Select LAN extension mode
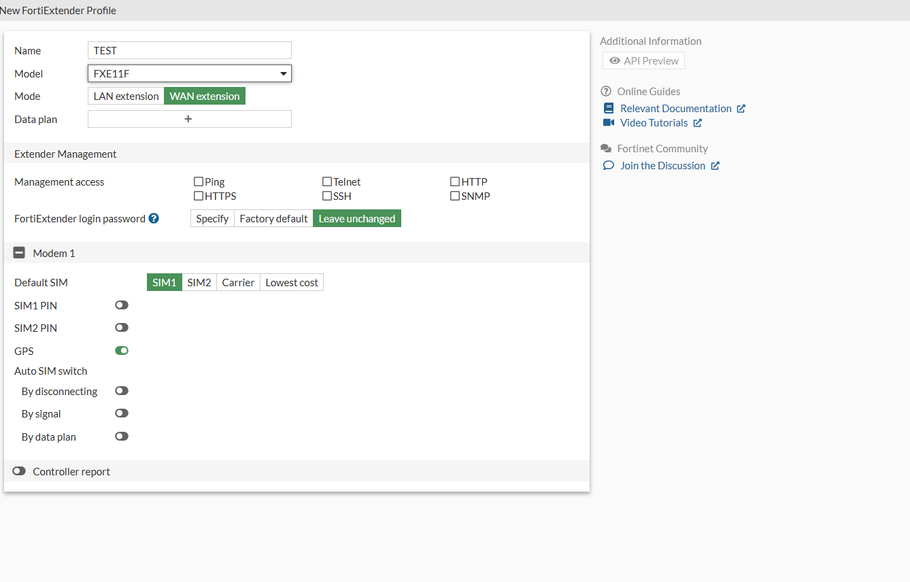 126,96
